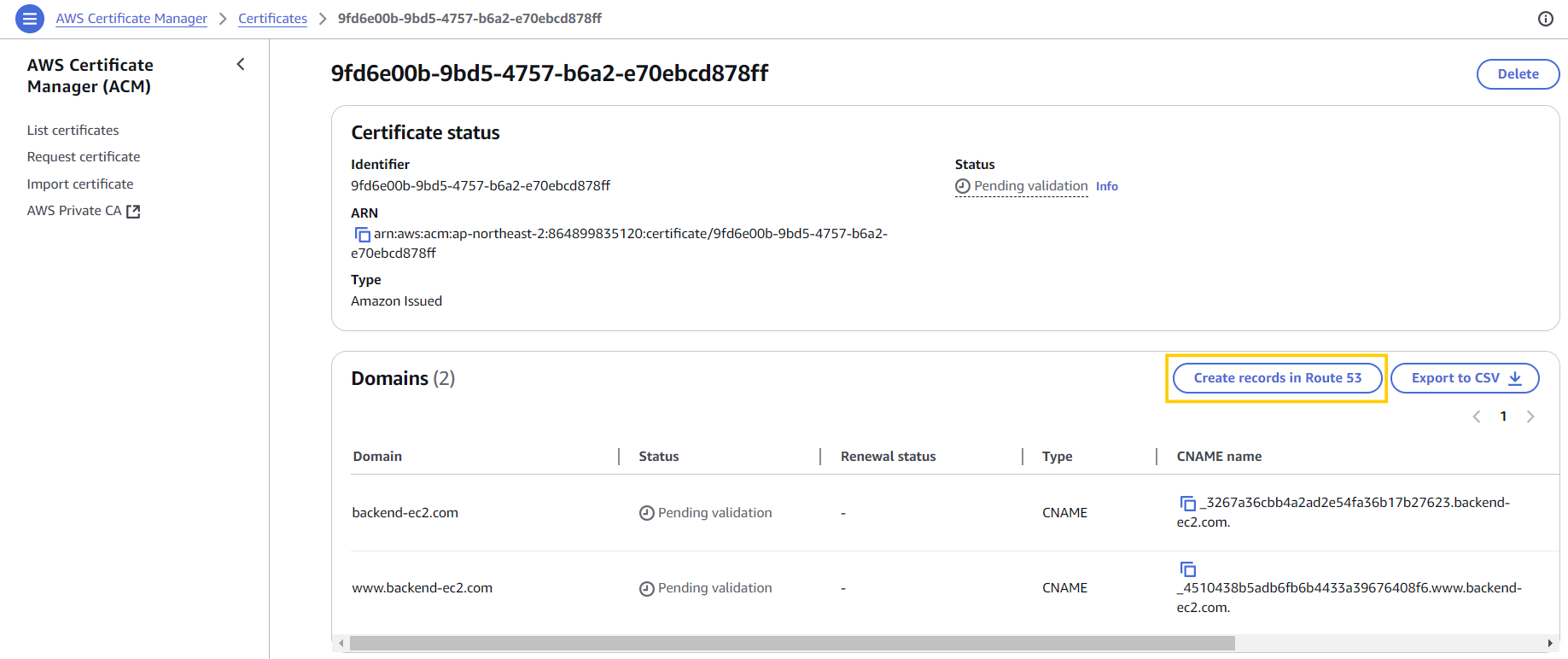Click the Pending validation status clock icon

pos(963,186)
